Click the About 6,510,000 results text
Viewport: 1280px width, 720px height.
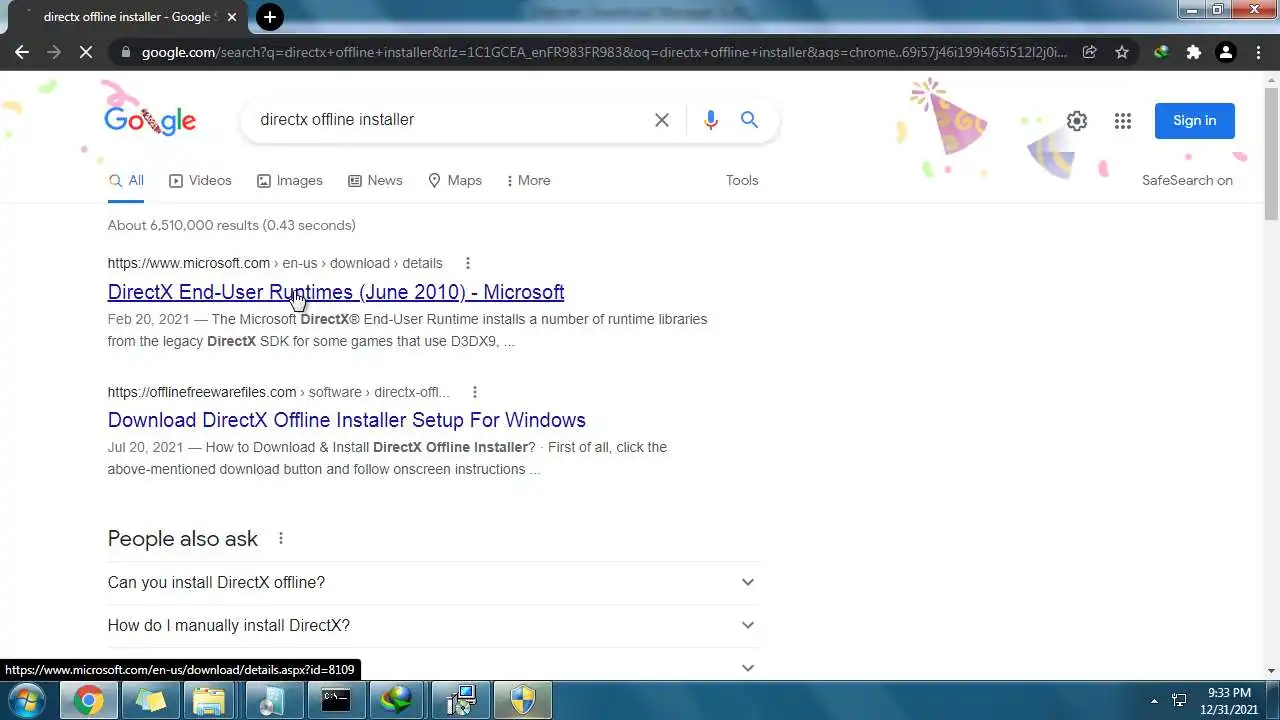232,226
